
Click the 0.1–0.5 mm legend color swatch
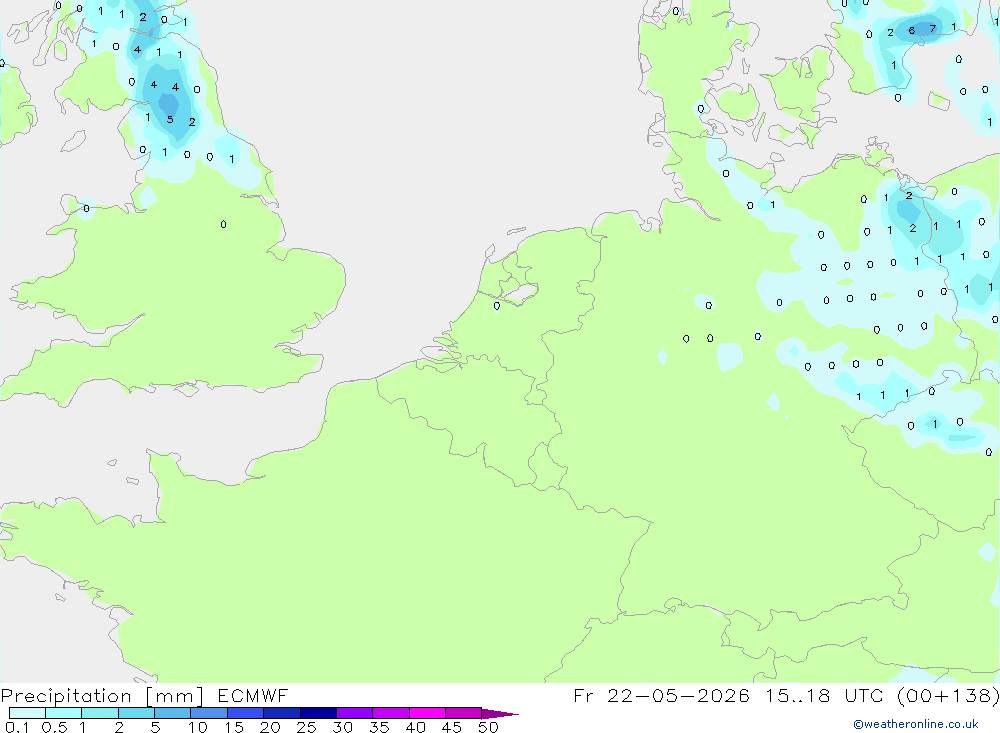pyautogui.click(x=27, y=713)
